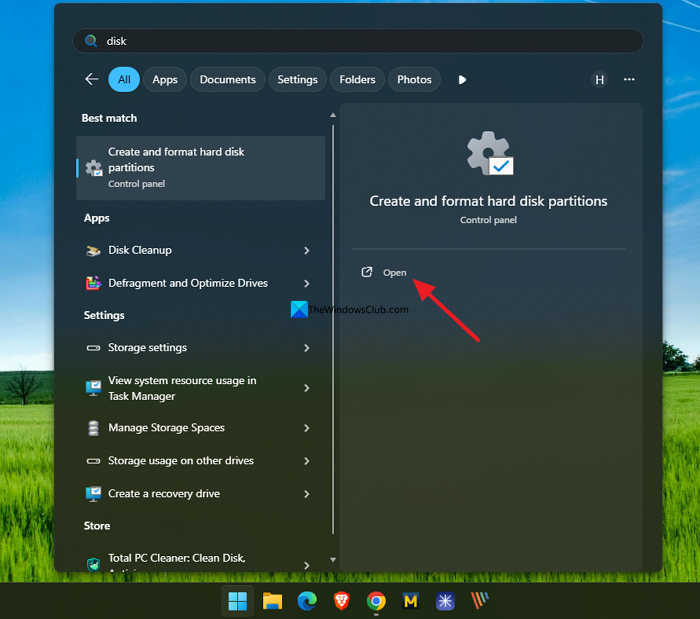Viewport: 700px width, 619px height.
Task: Launch Microsoft Edge from the taskbar
Action: [307, 601]
